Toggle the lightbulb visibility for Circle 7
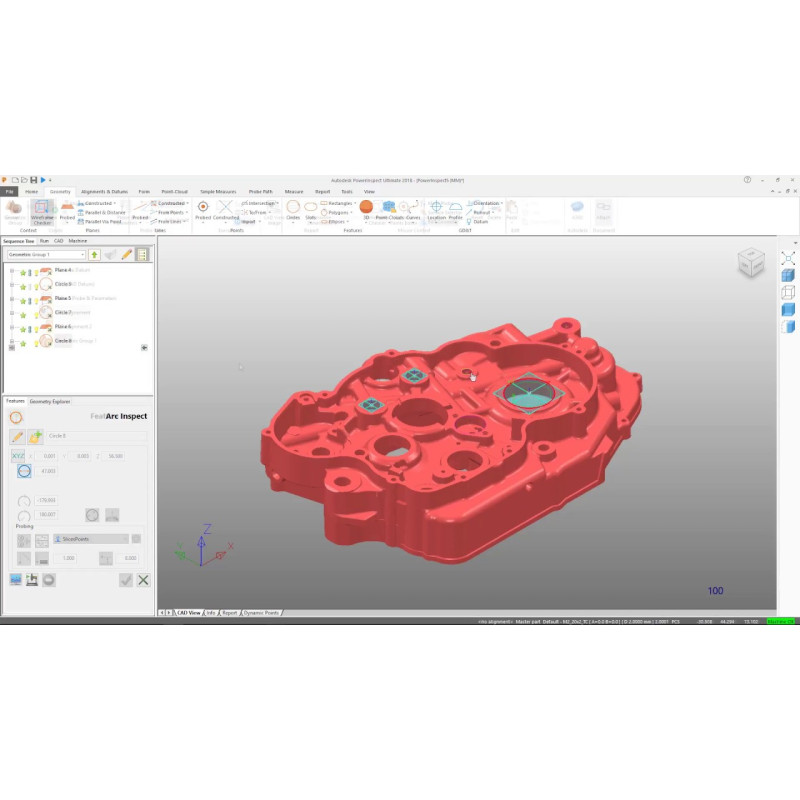This screenshot has width=800, height=800. (36, 313)
